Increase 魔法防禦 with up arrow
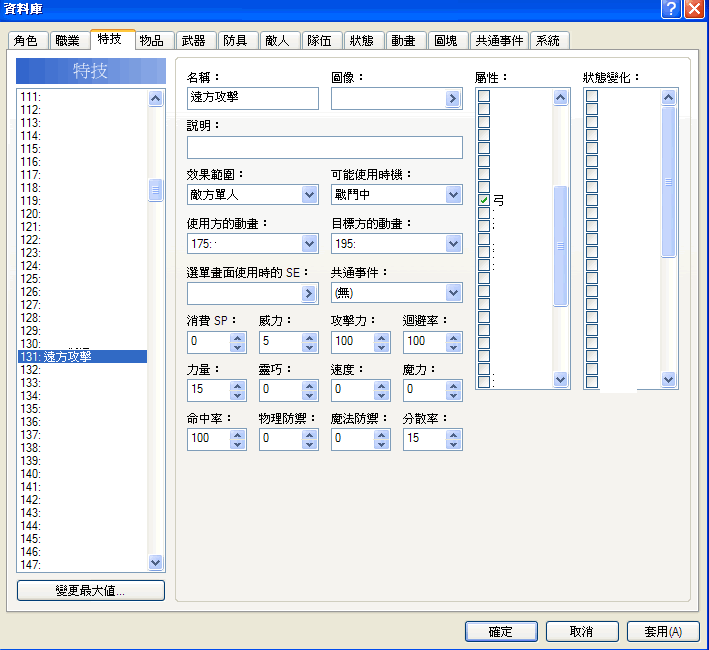Viewport: 709px width, 650px height. click(382, 434)
